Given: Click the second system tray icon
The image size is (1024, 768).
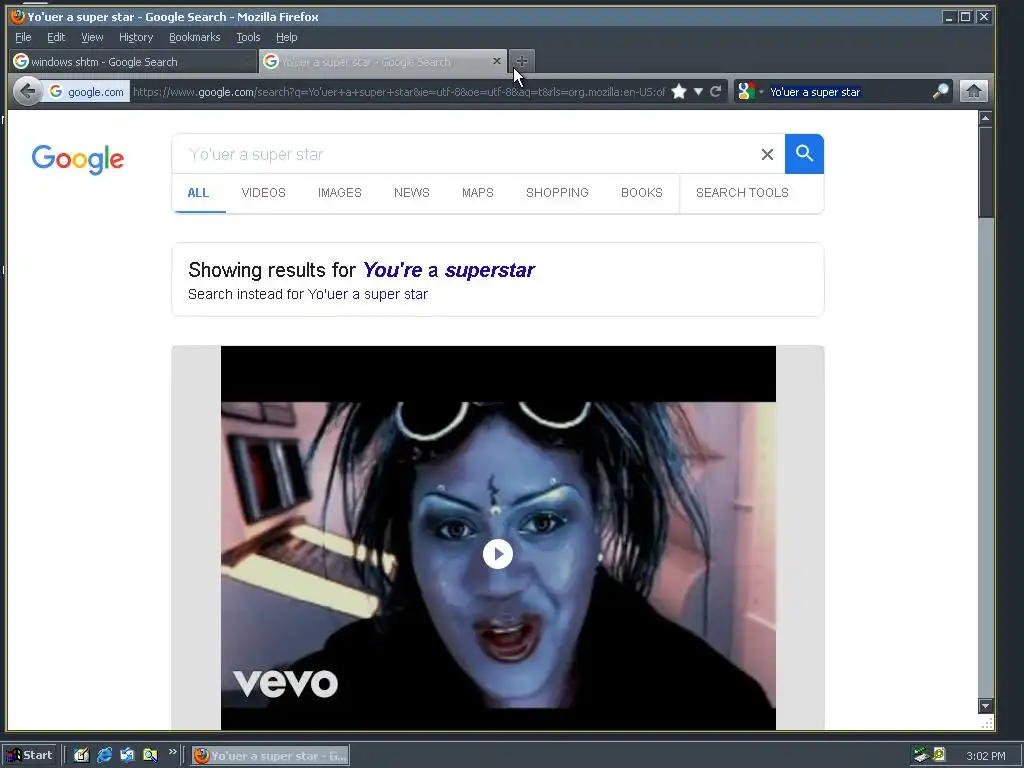Looking at the screenshot, I should tap(939, 754).
